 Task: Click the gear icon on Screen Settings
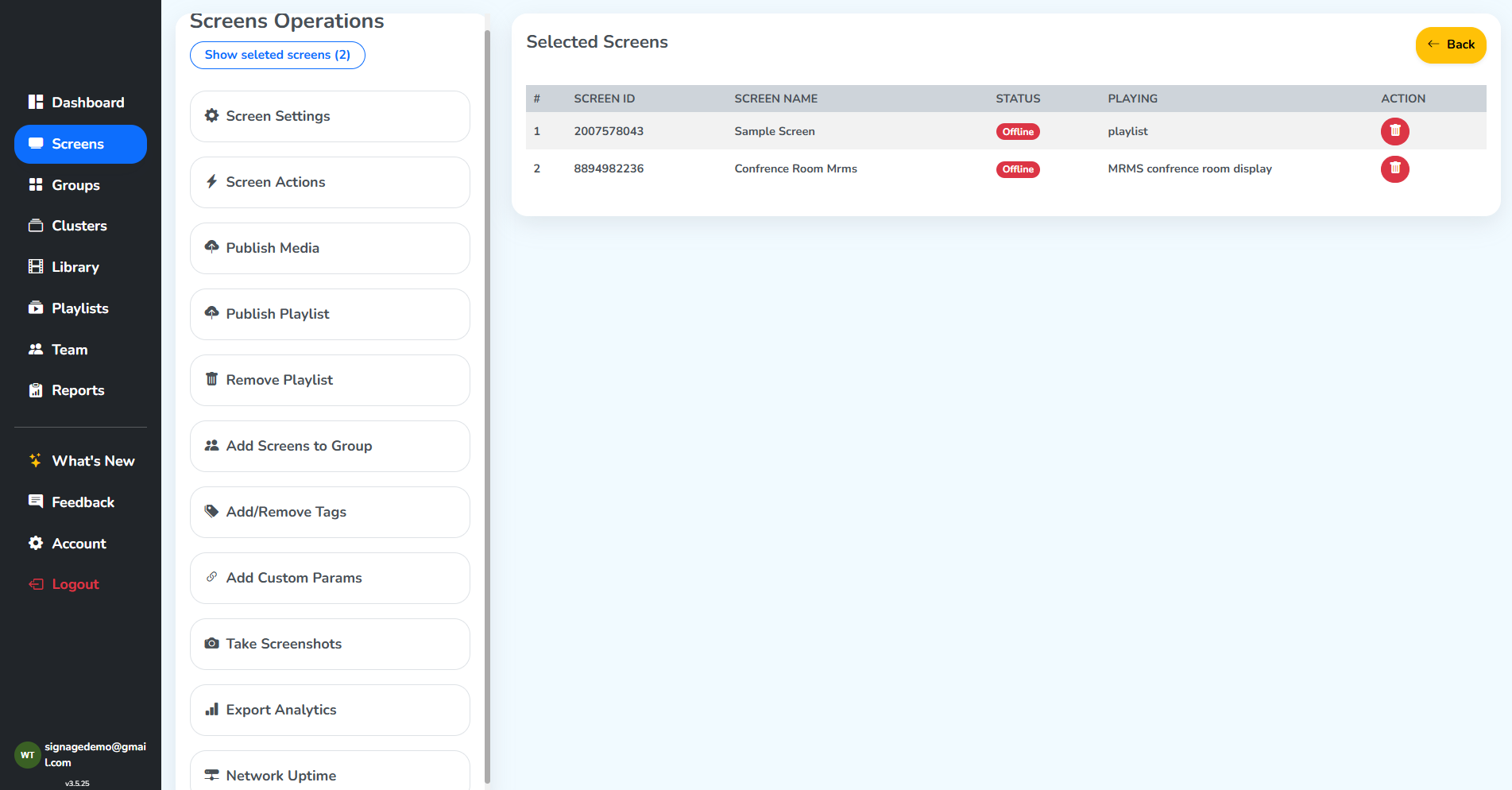[x=211, y=115]
